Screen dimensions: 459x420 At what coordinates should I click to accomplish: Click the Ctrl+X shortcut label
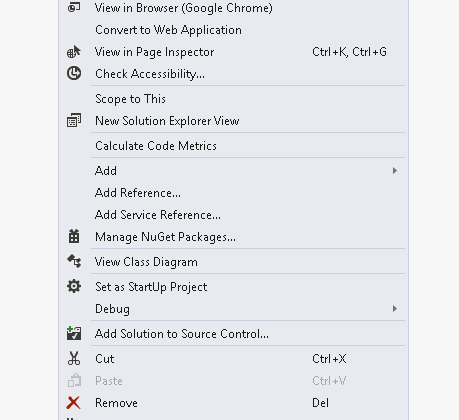tap(329, 359)
